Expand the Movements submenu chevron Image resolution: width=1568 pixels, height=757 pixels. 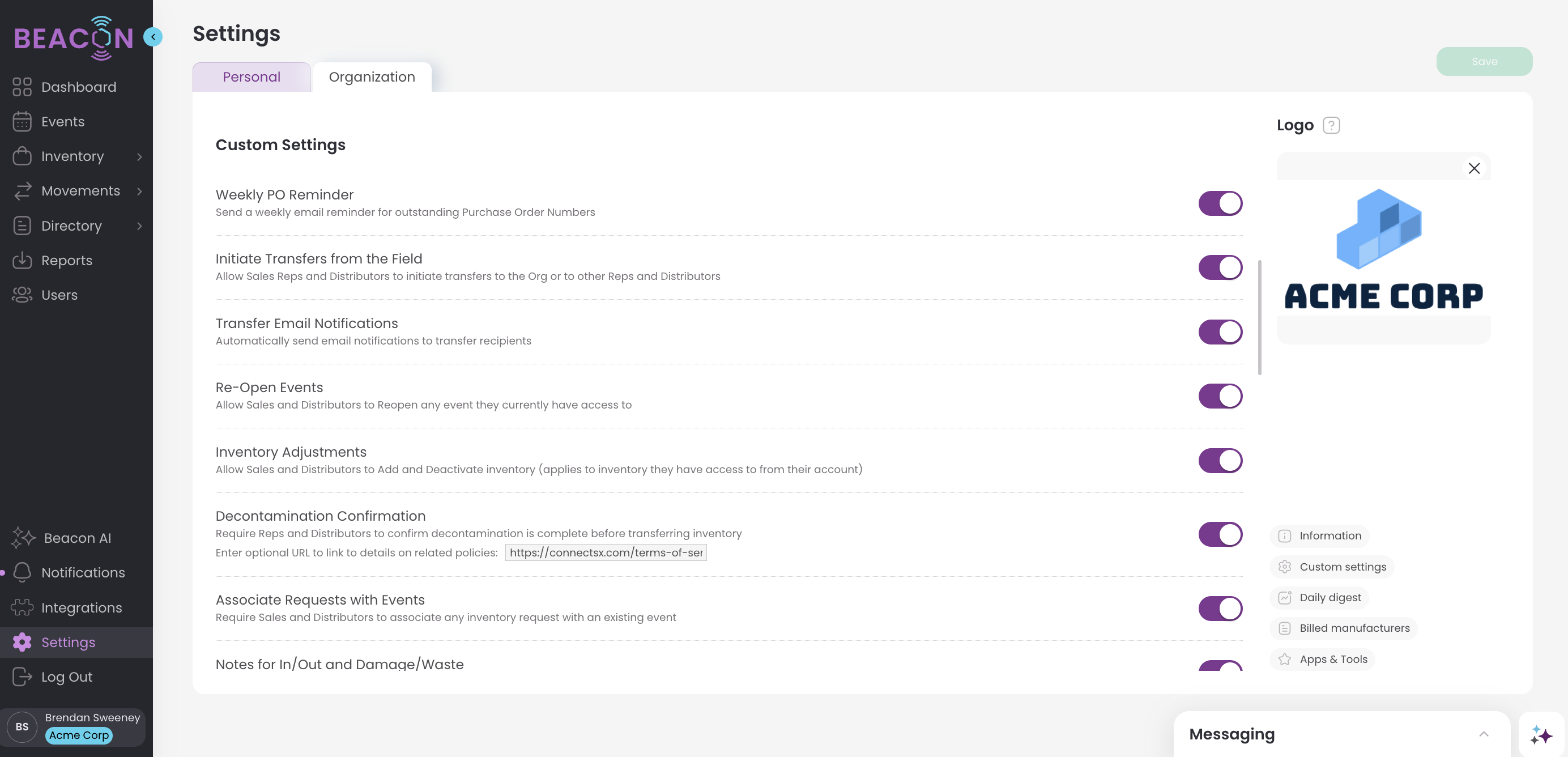[x=139, y=191]
